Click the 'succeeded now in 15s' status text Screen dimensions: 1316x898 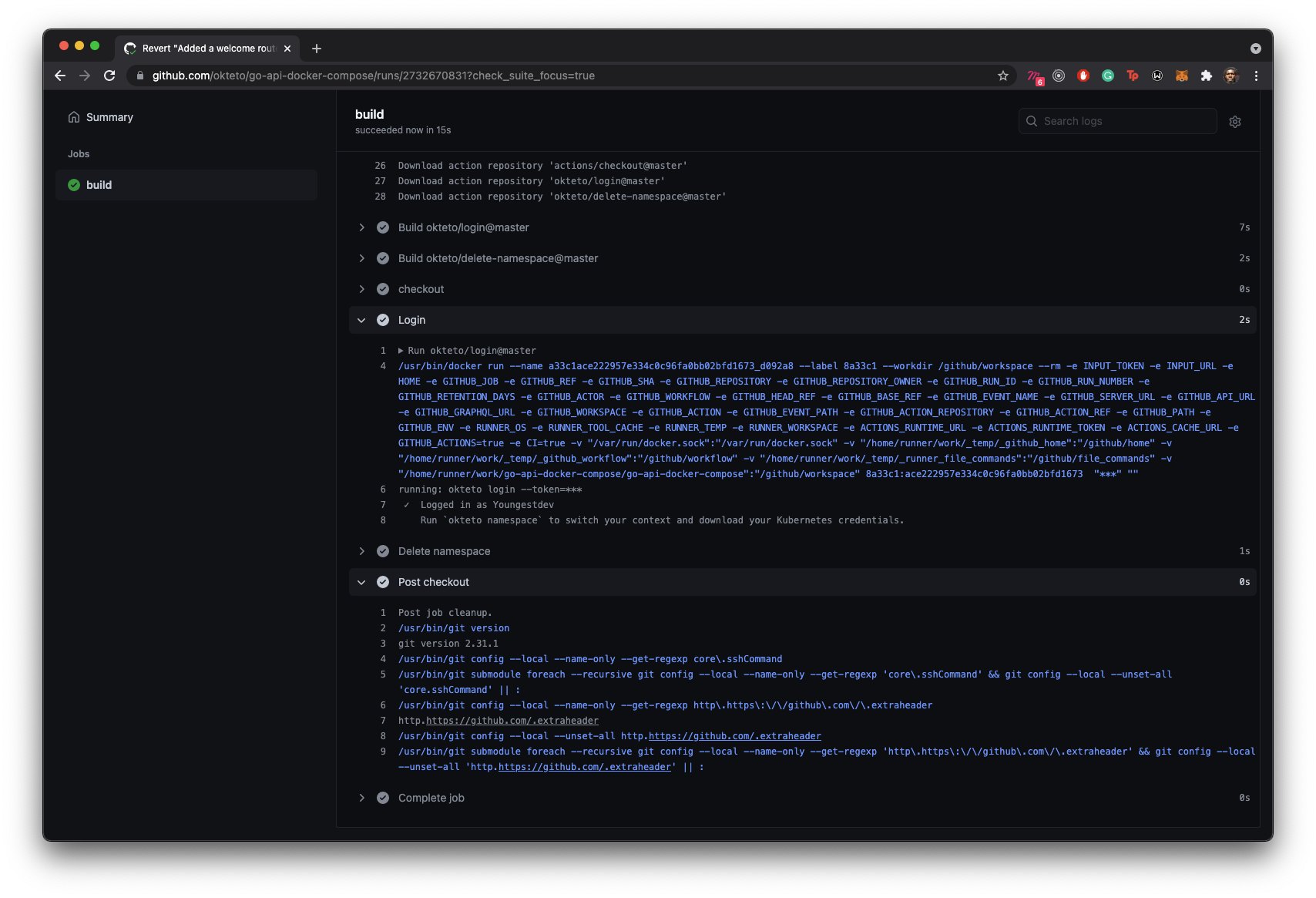403,130
